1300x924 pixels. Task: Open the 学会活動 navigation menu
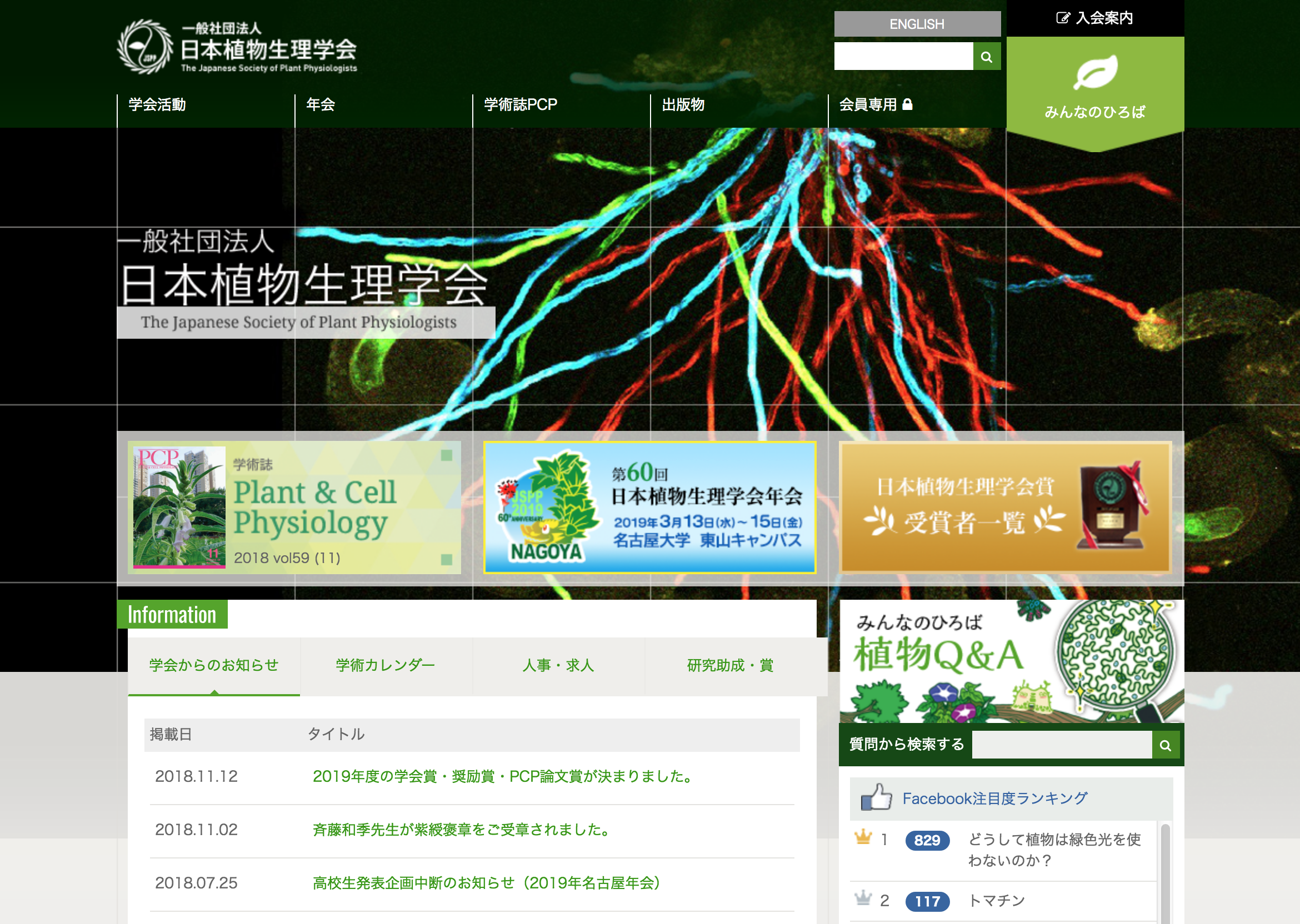(x=157, y=105)
